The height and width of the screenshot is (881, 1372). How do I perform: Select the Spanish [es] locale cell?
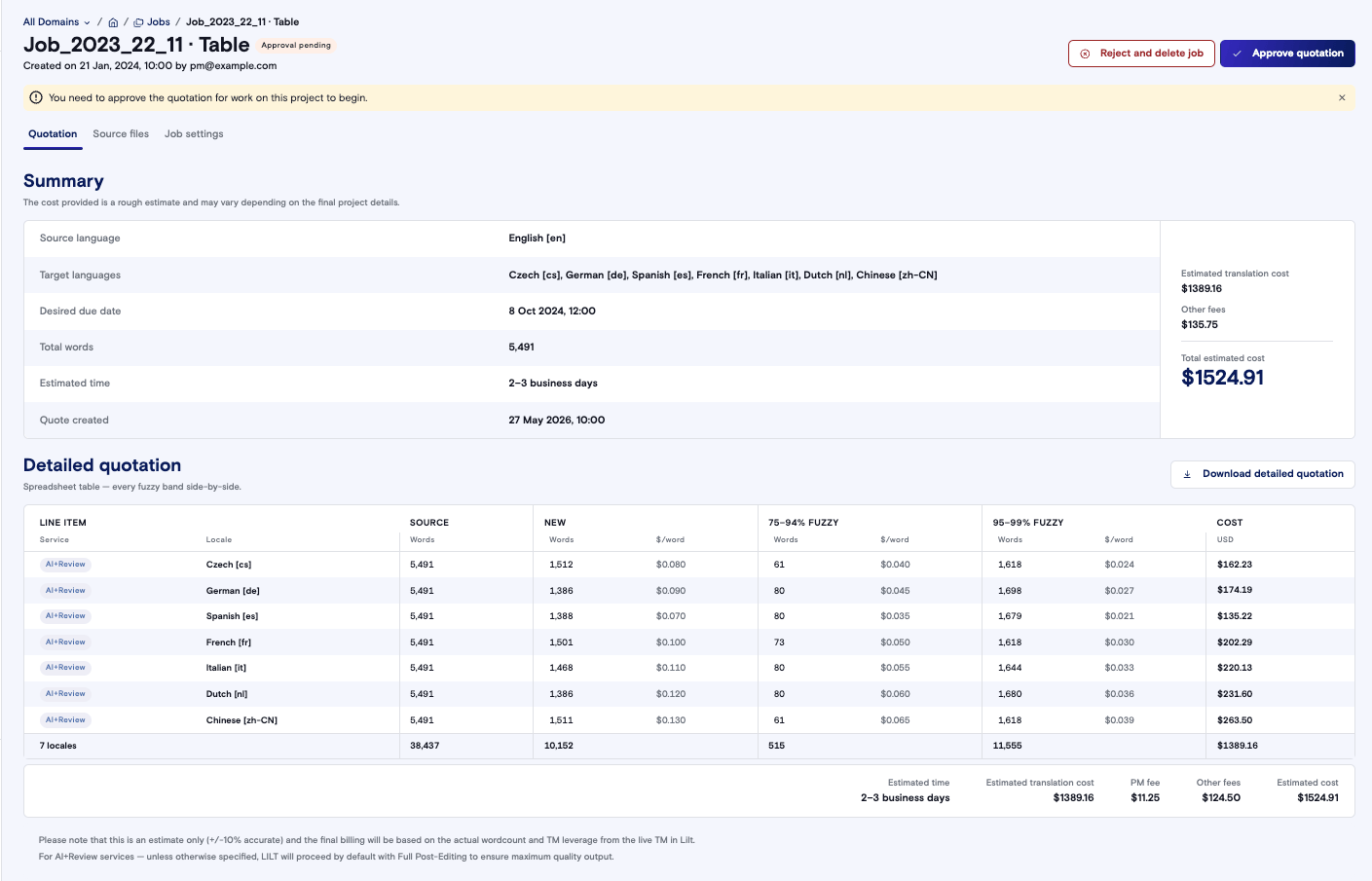232,616
